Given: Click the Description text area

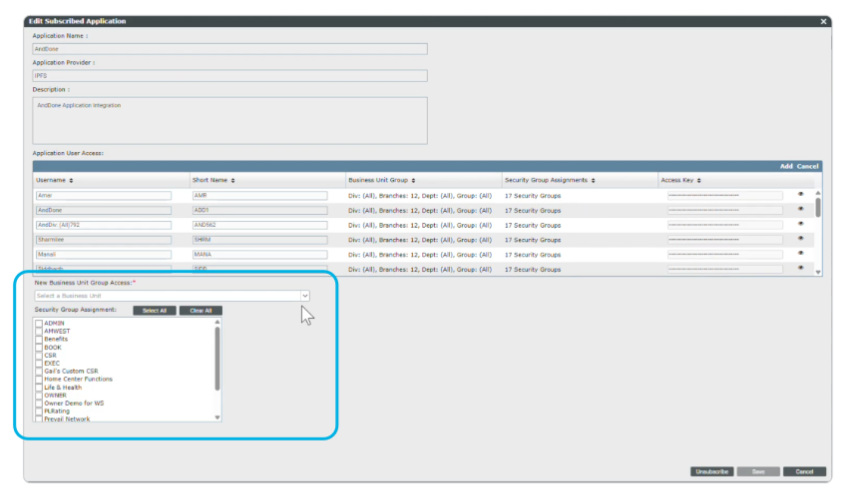Looking at the screenshot, I should tap(230, 120).
